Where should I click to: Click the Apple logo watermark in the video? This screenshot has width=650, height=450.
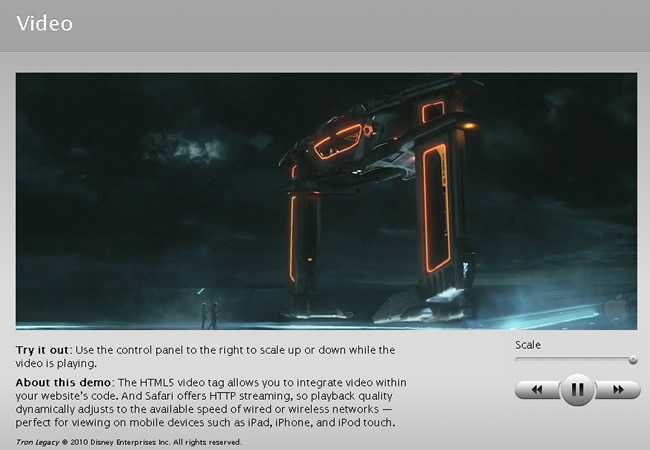617,307
